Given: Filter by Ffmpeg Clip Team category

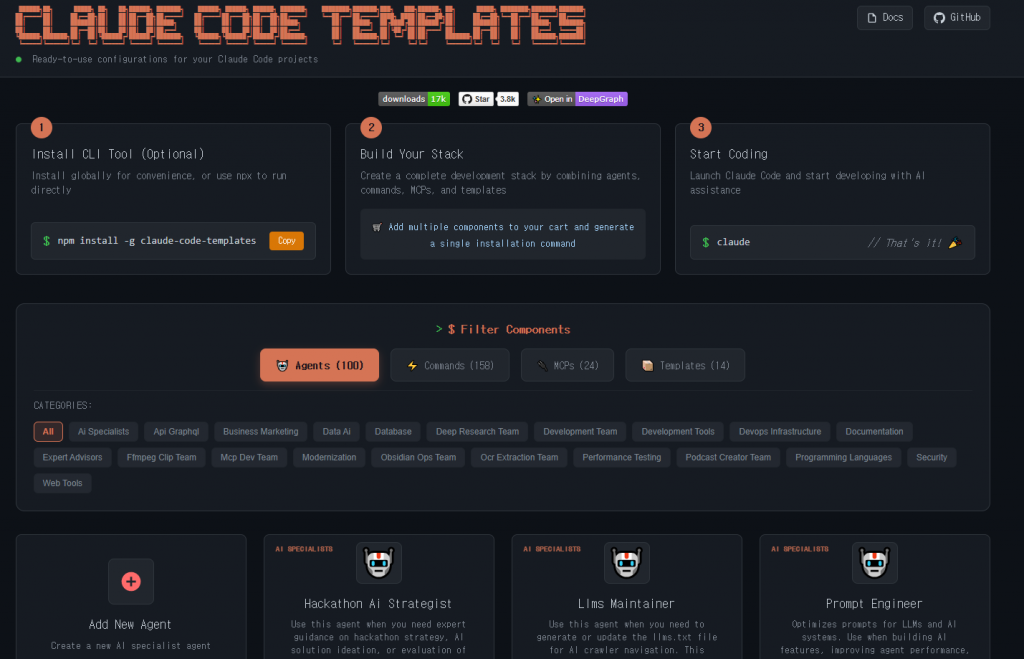Looking at the screenshot, I should tap(161, 457).
